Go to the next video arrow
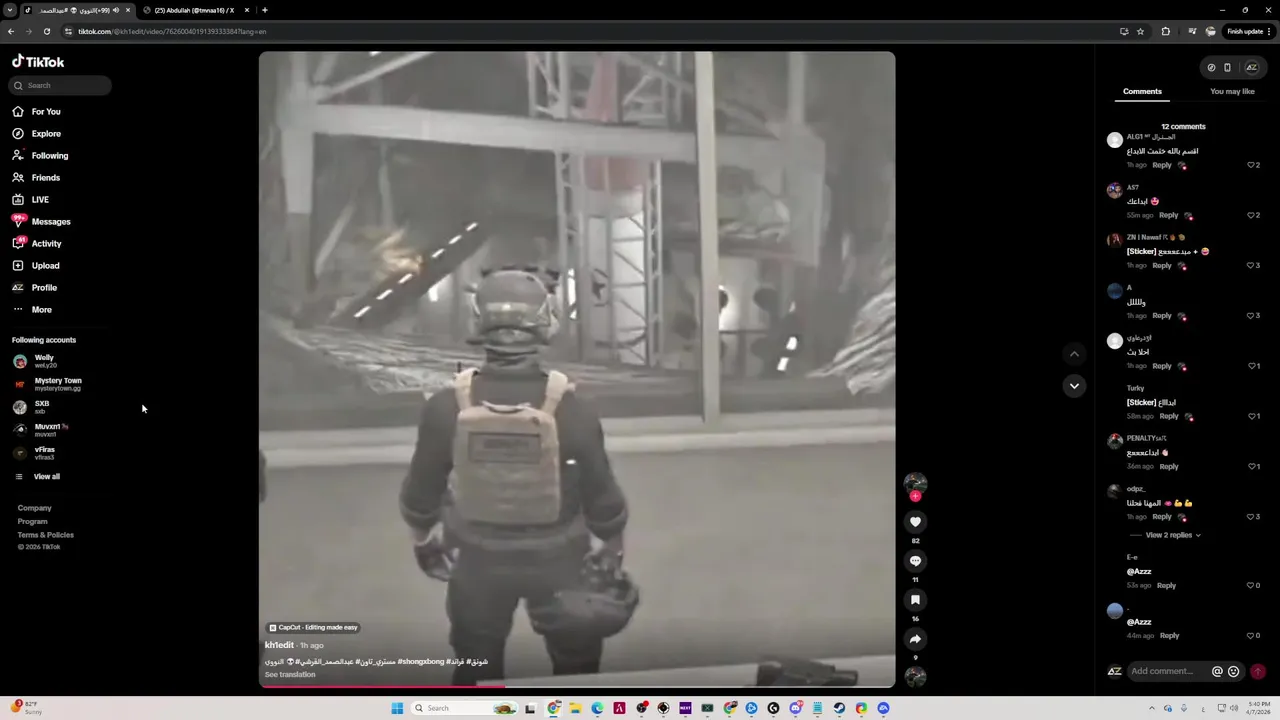 point(1074,386)
